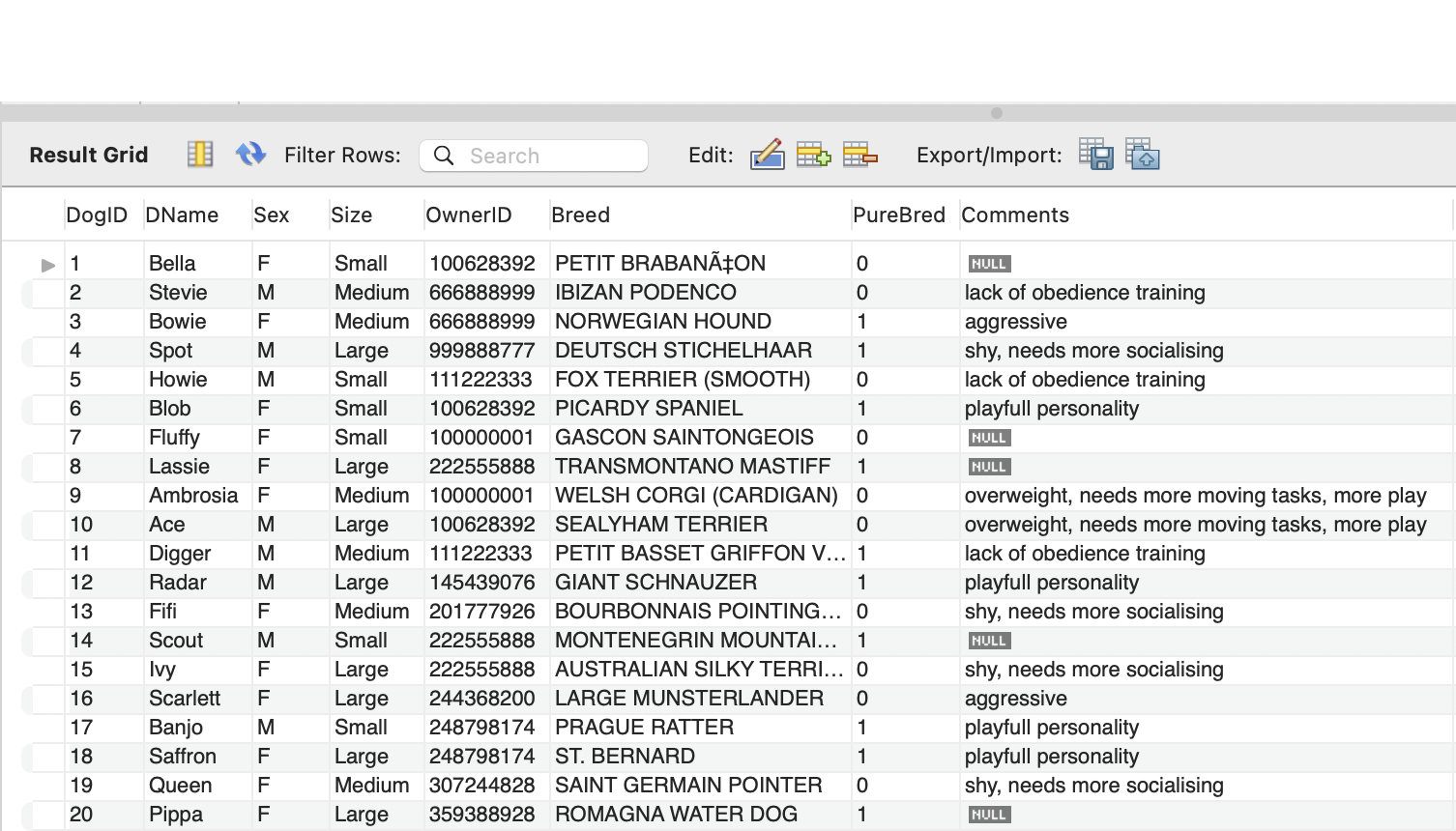Add a new row using the insert icon
The image size is (1456, 831).
coord(813,154)
